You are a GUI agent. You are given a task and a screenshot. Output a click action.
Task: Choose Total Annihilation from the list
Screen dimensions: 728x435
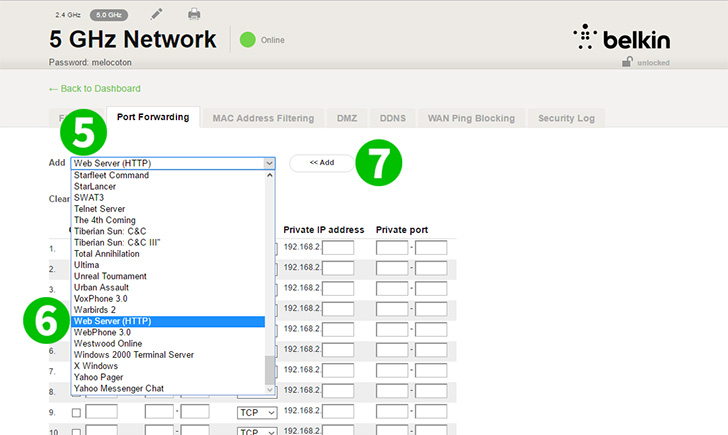(x=168, y=254)
